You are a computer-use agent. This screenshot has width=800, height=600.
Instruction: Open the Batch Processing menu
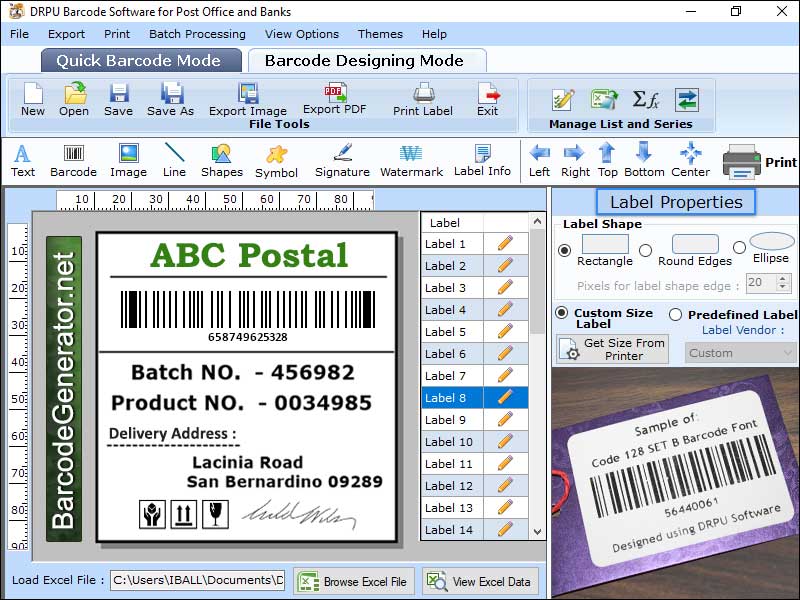198,33
